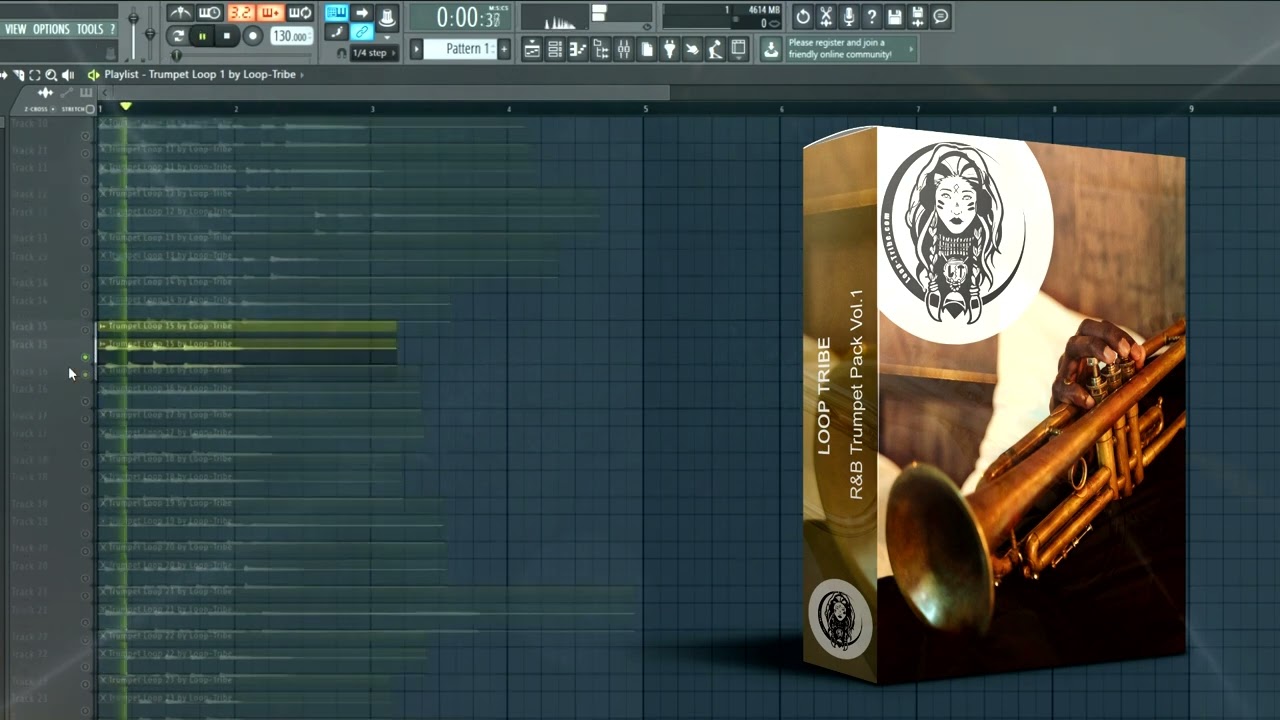The image size is (1280, 720).
Task: Open the Channel rack icon
Action: [555, 49]
